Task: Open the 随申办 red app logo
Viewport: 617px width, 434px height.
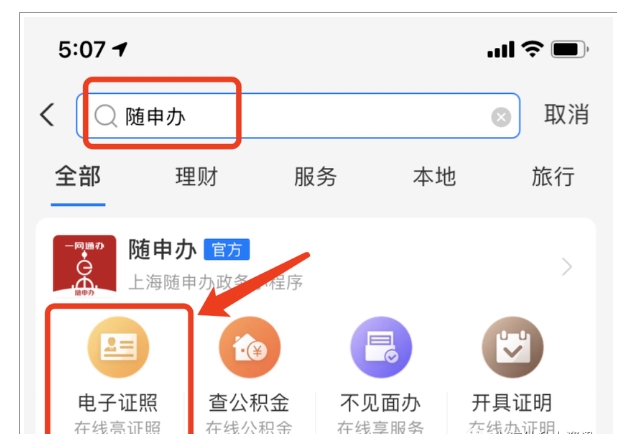Action: pyautogui.click(x=85, y=266)
